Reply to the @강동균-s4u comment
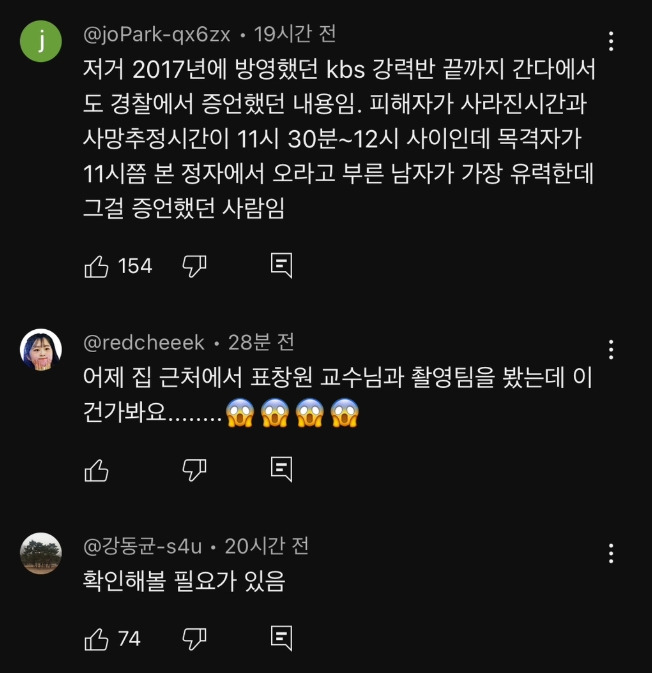This screenshot has height=673, width=652. pyautogui.click(x=282, y=638)
